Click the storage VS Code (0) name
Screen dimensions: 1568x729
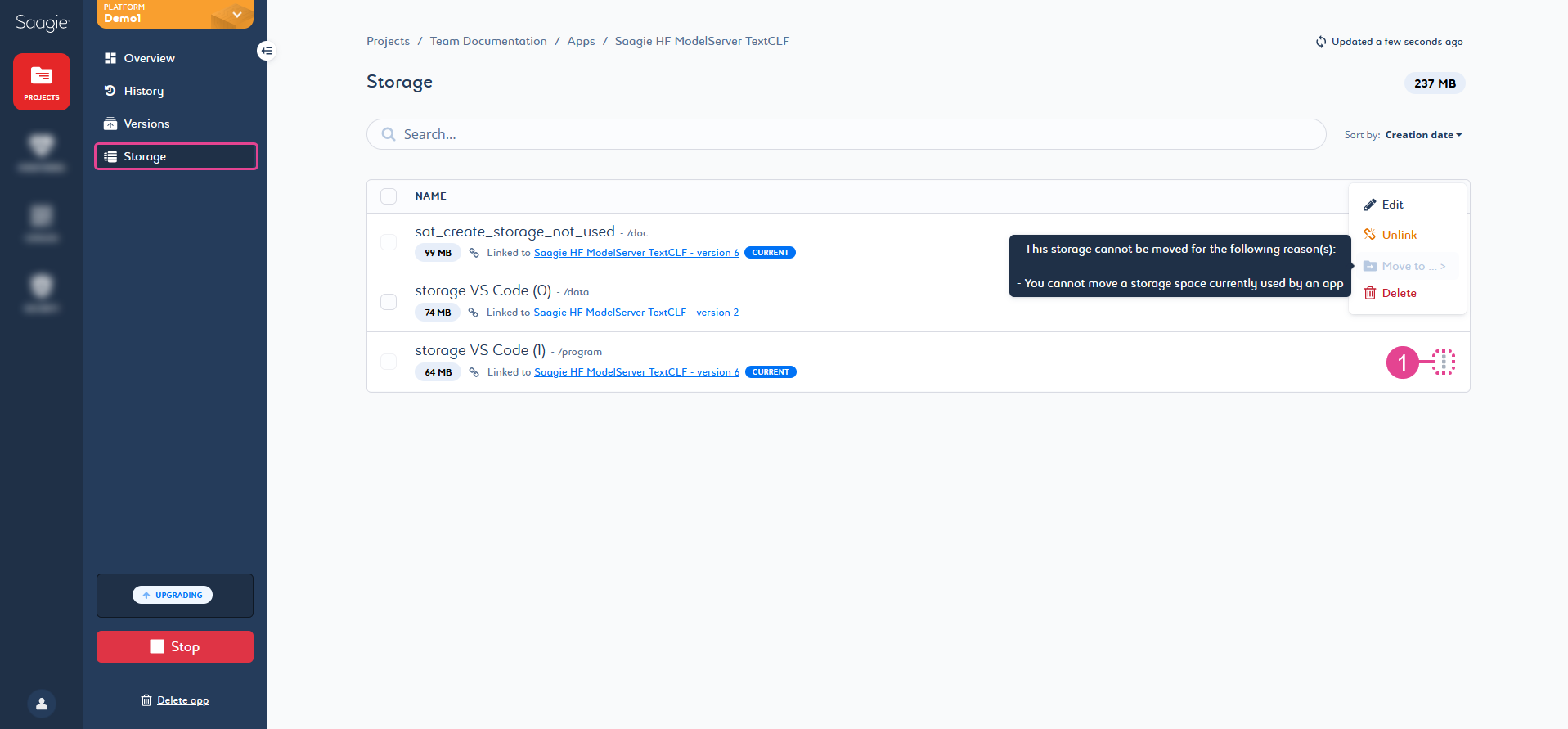pos(483,290)
